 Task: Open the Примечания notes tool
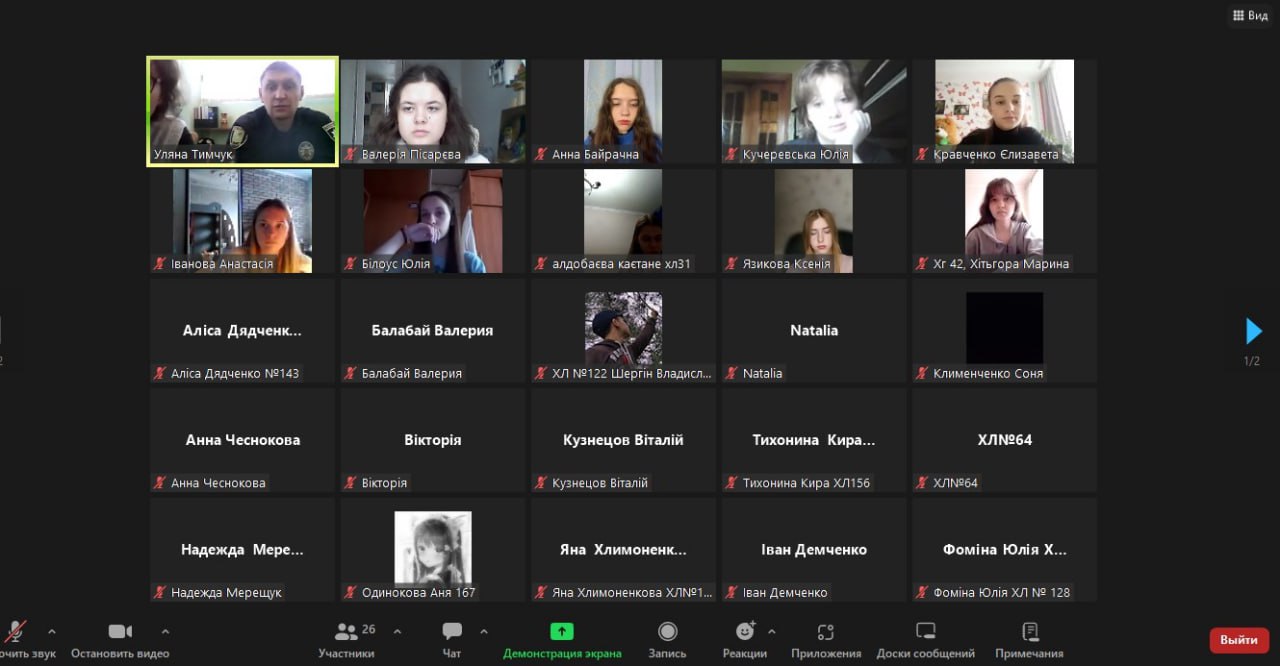click(x=1029, y=640)
